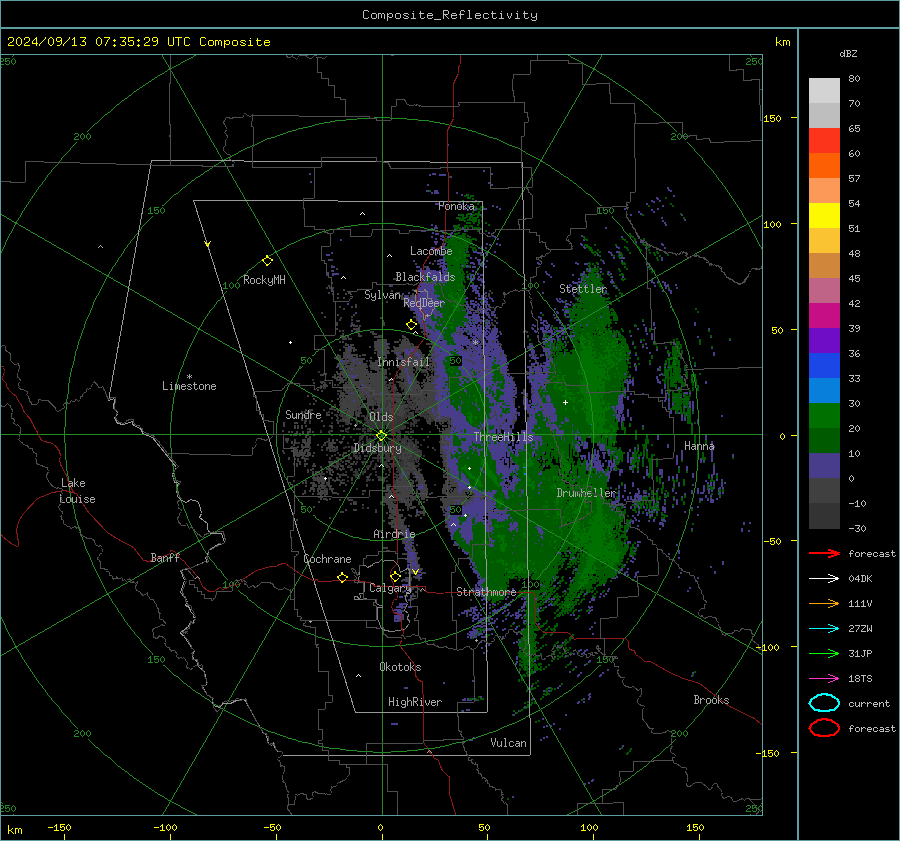Click the yellow diamond marker beside RockyMH
Viewport: 900px width, 841px height.
pos(267,261)
